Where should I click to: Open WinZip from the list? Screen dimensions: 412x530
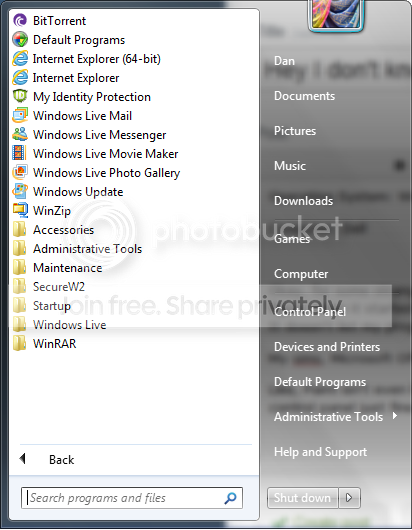(52, 211)
